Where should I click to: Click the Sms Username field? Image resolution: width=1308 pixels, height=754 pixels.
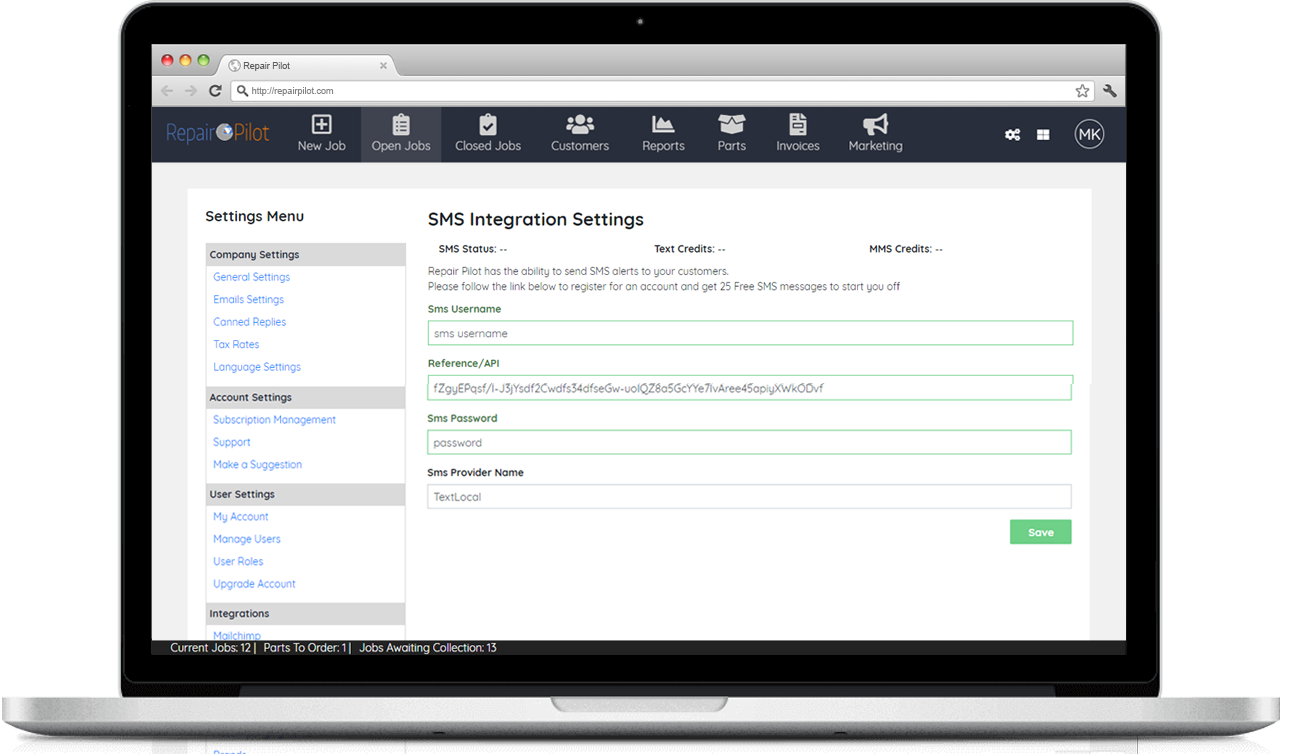[x=750, y=333]
